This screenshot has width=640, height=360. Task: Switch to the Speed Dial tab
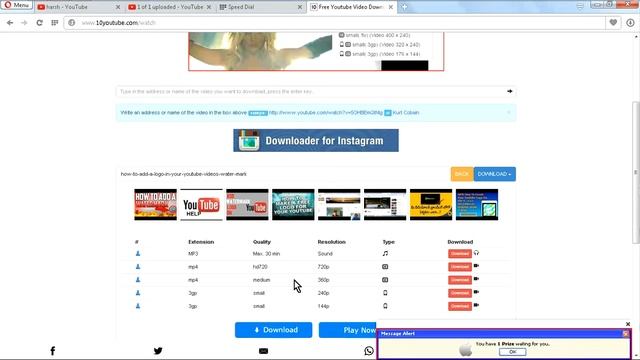(257, 7)
